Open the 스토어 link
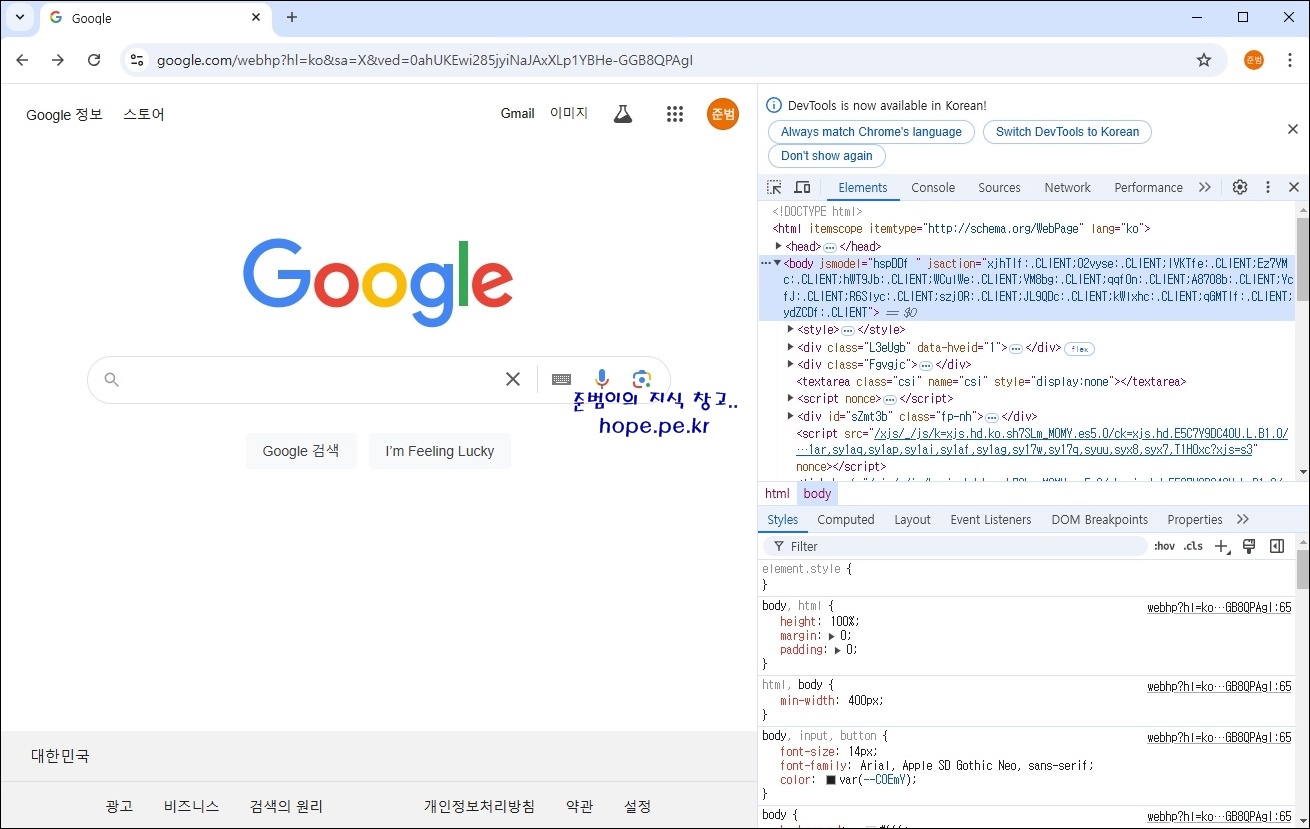Viewport: 1310px width, 829px height. [144, 115]
